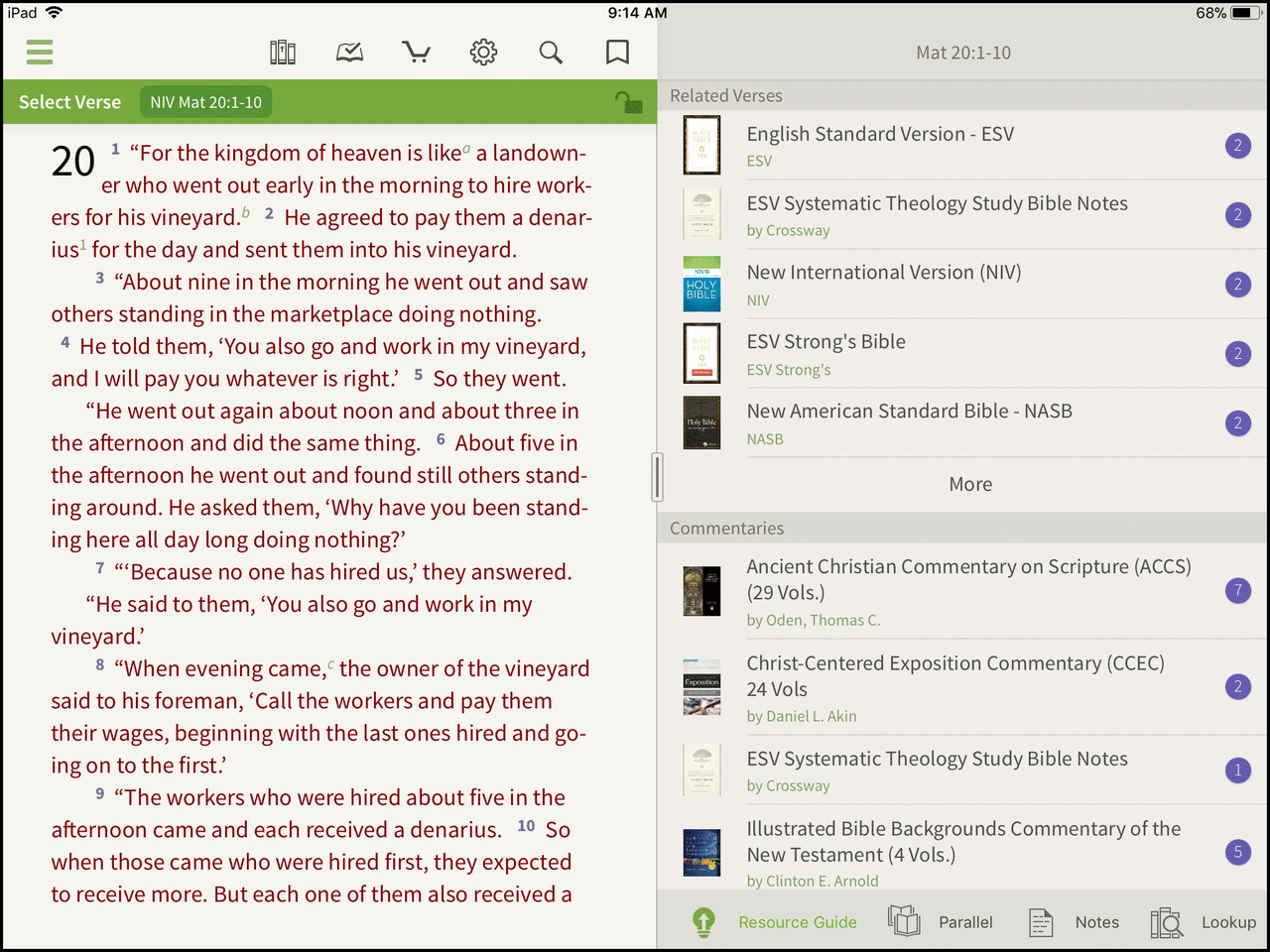Tap footnote a after "heaven is like"

[x=466, y=148]
